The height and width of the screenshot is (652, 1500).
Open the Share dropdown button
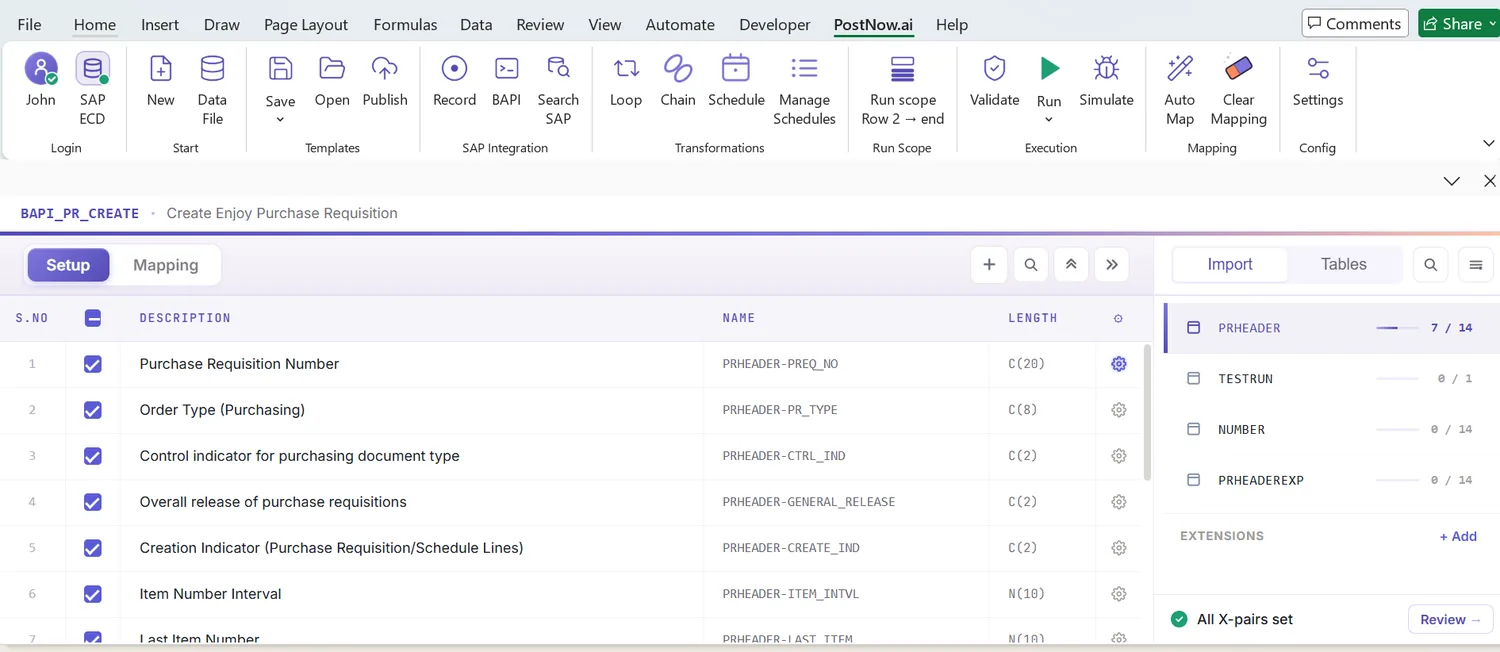(x=1458, y=24)
